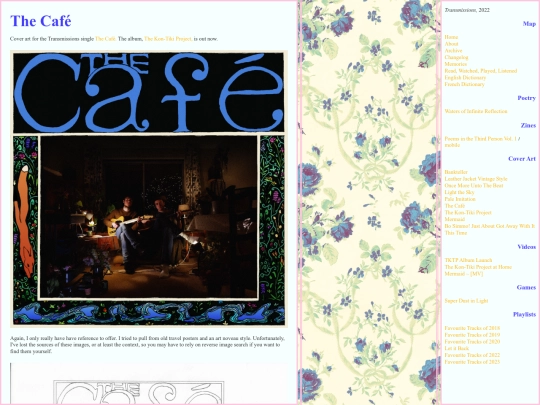Screen dimensions: 540x405
Task: Open Favourite Tracks of 2022 playlist
Action: (472, 355)
